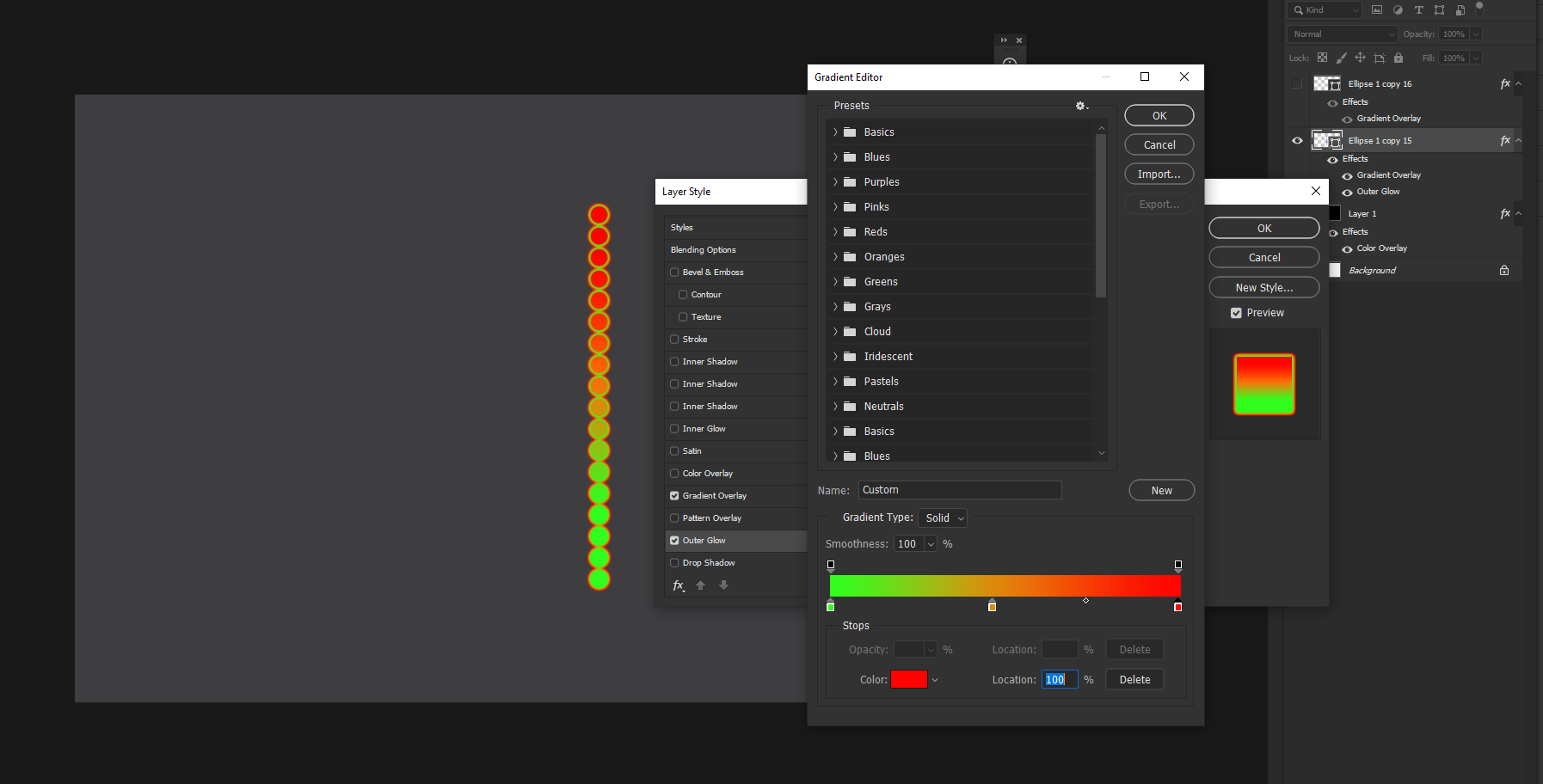Click the filter type layers icon

click(x=1419, y=9)
